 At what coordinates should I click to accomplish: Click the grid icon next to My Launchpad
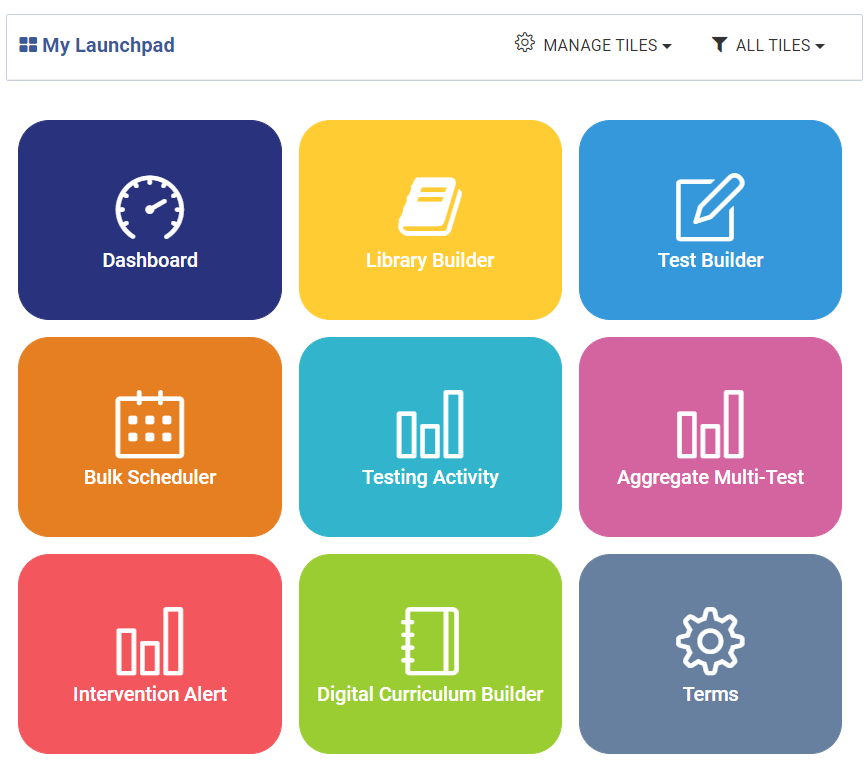tap(28, 45)
